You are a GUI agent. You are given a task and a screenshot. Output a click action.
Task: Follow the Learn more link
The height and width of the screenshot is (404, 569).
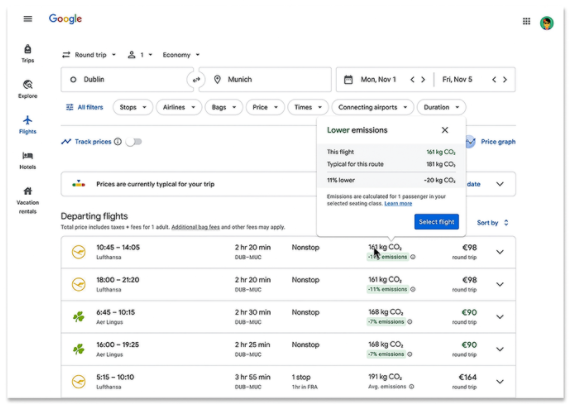(398, 204)
